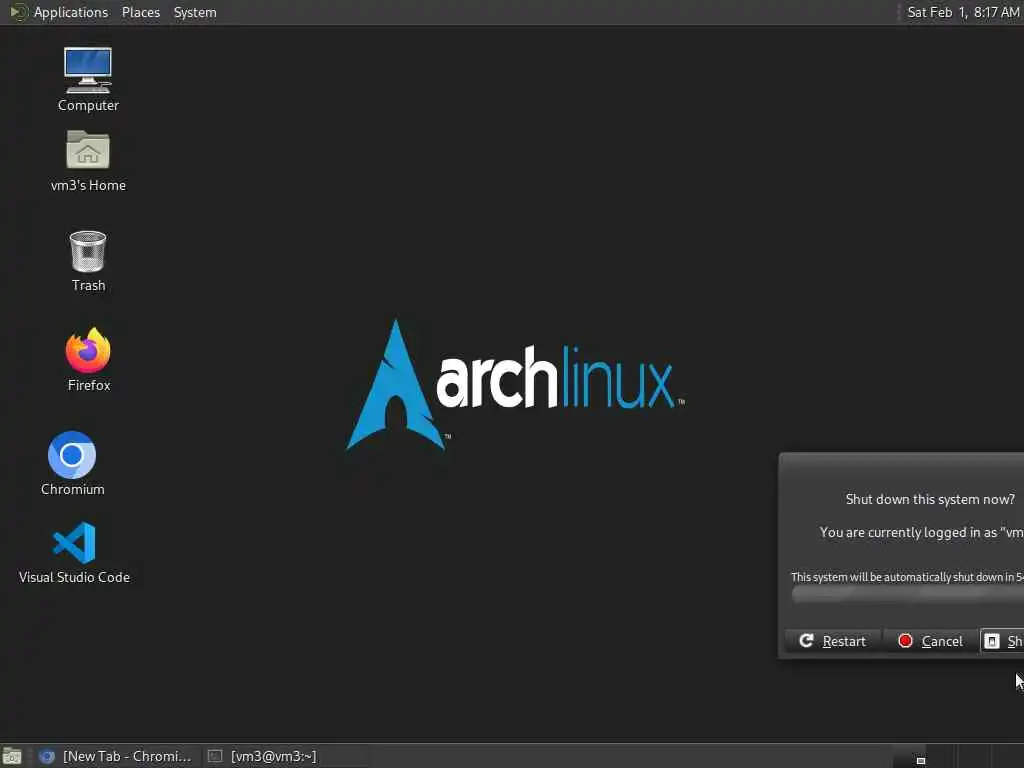Launch Chromium from the desktop

72,463
